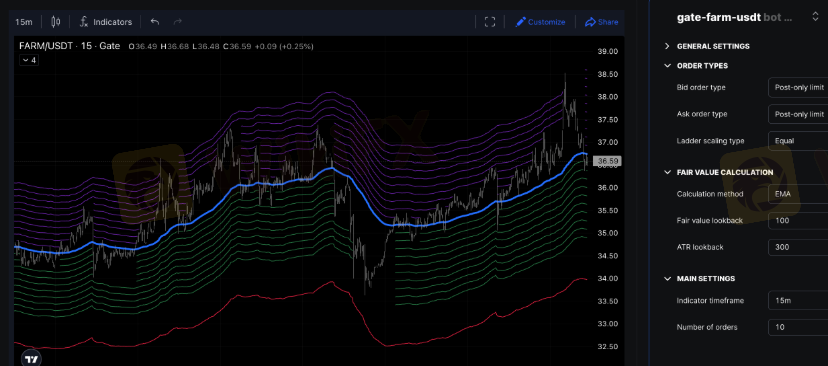Expand the indicator legend count 4
This screenshot has height=366, width=828.
pos(29,60)
